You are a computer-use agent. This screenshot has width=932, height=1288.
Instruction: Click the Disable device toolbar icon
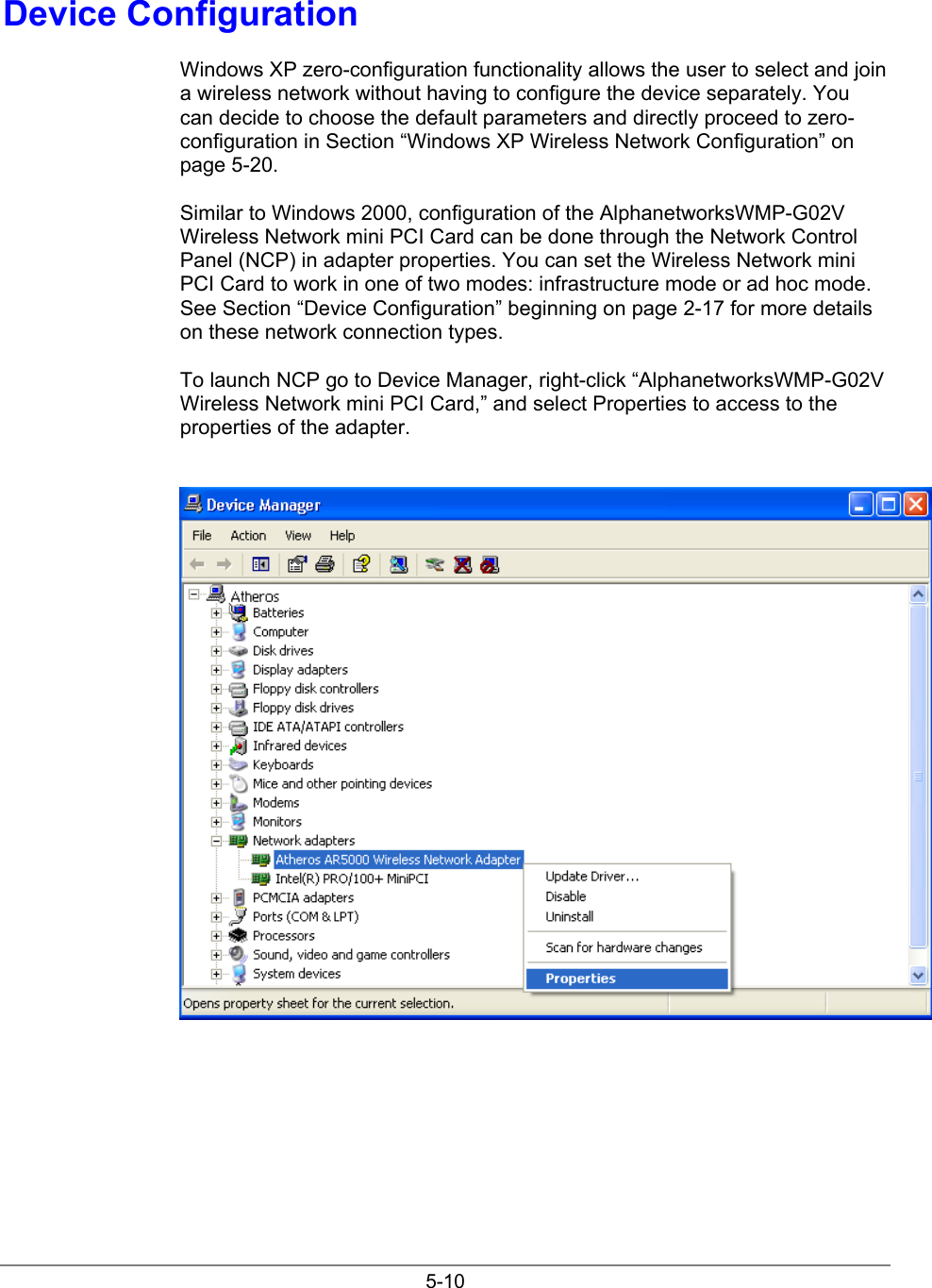coord(490,564)
